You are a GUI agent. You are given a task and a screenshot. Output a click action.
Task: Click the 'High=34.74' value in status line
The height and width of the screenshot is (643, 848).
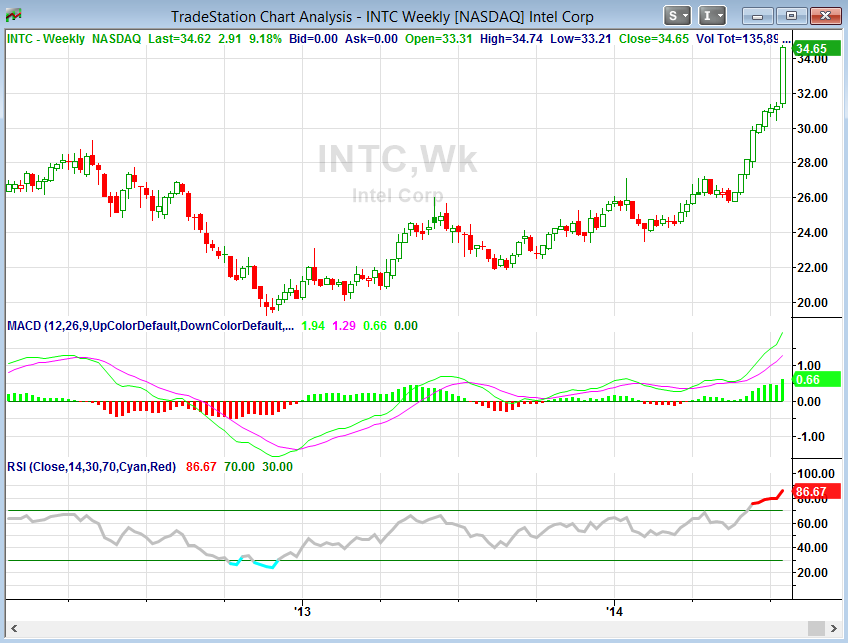coord(511,39)
